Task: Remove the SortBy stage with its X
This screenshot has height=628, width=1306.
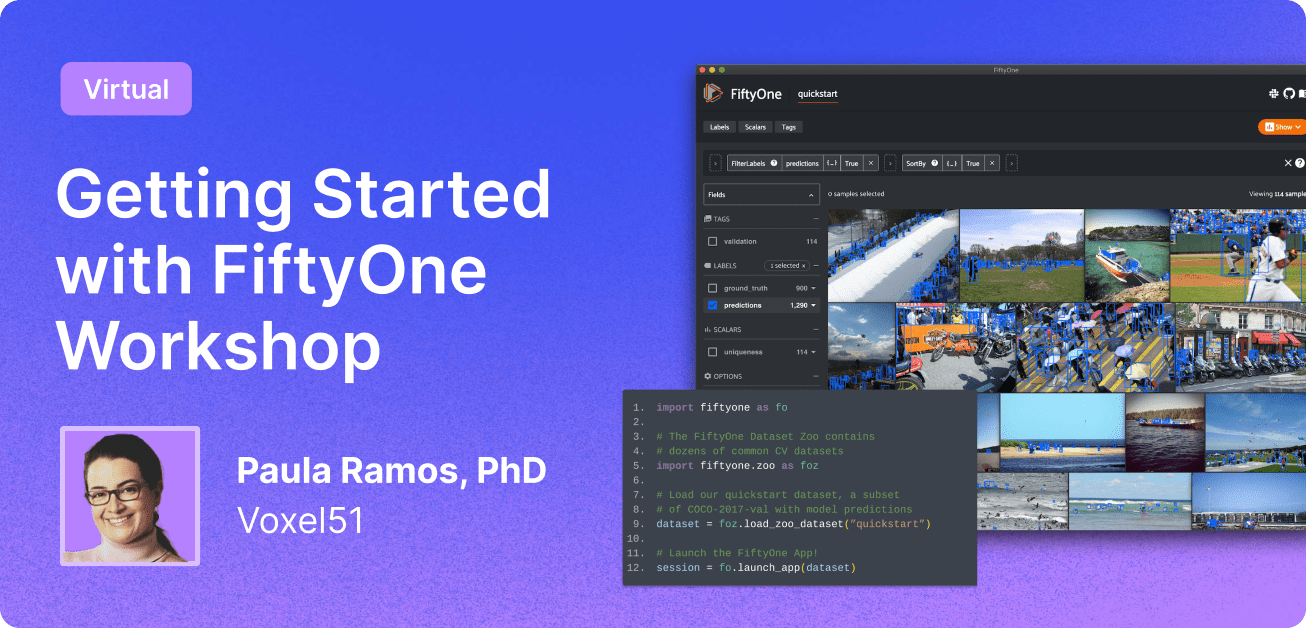Action: (992, 163)
